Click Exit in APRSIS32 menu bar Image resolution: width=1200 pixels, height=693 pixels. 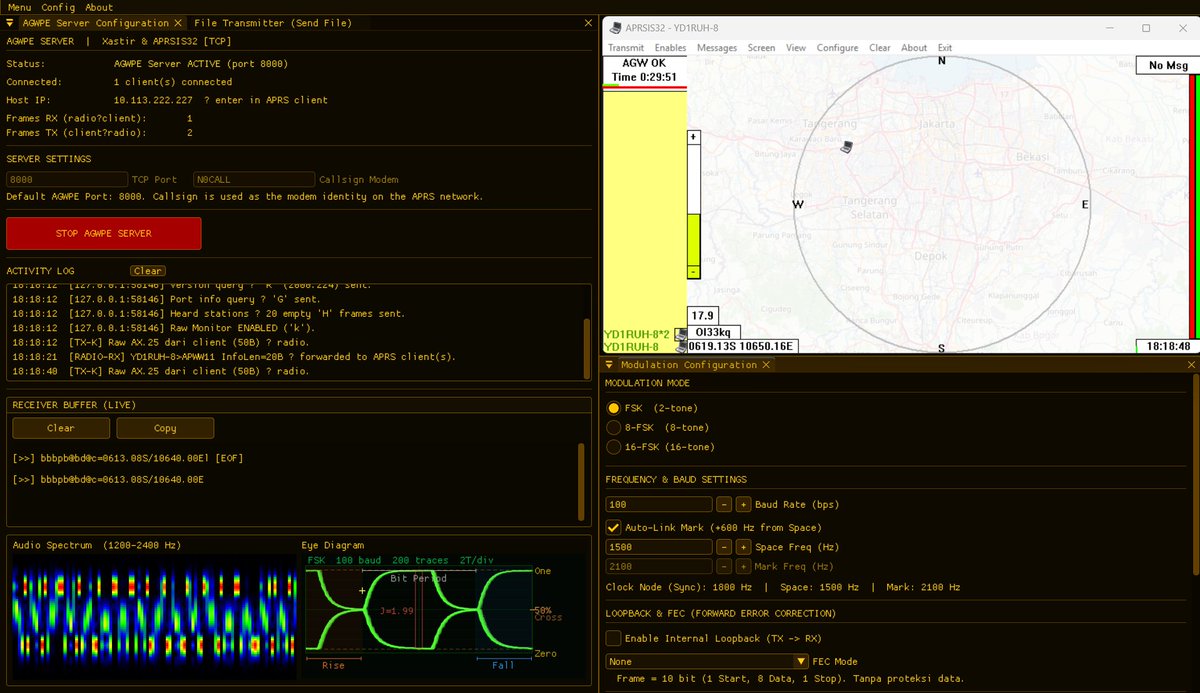click(945, 48)
